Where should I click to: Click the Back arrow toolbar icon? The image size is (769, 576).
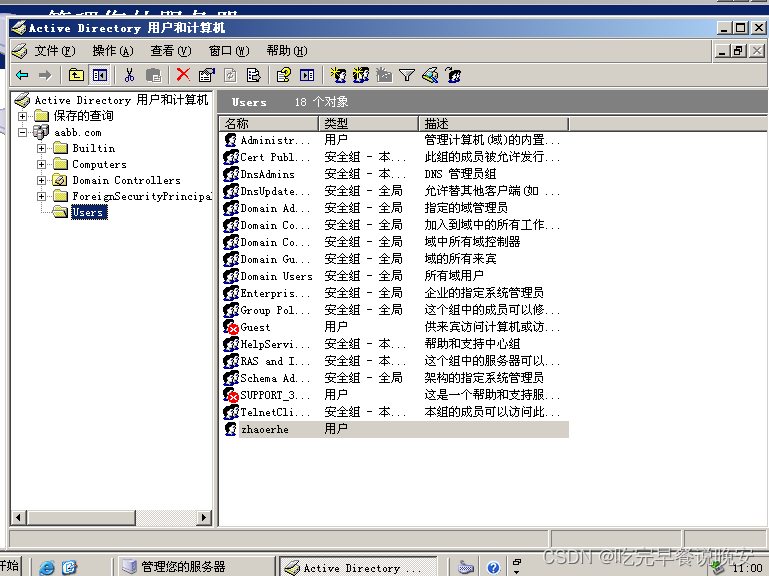click(x=22, y=75)
